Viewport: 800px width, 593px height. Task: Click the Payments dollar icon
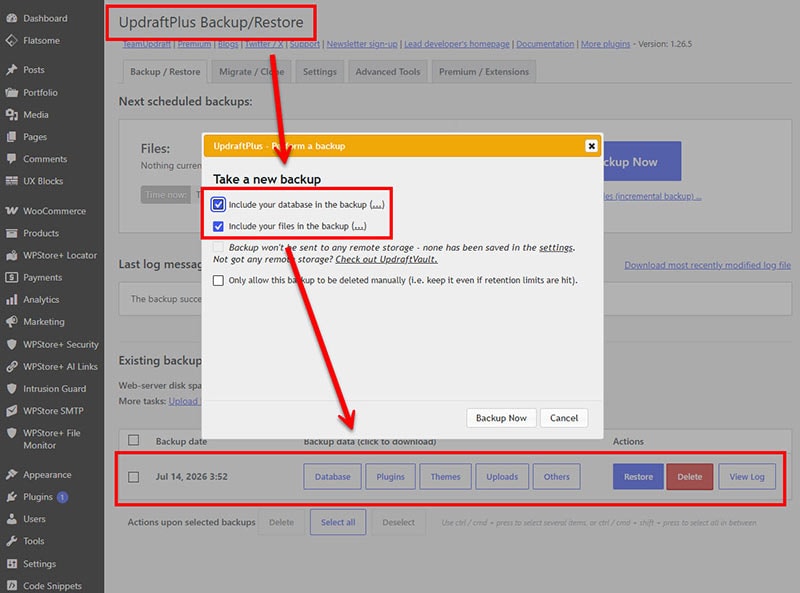[12, 278]
